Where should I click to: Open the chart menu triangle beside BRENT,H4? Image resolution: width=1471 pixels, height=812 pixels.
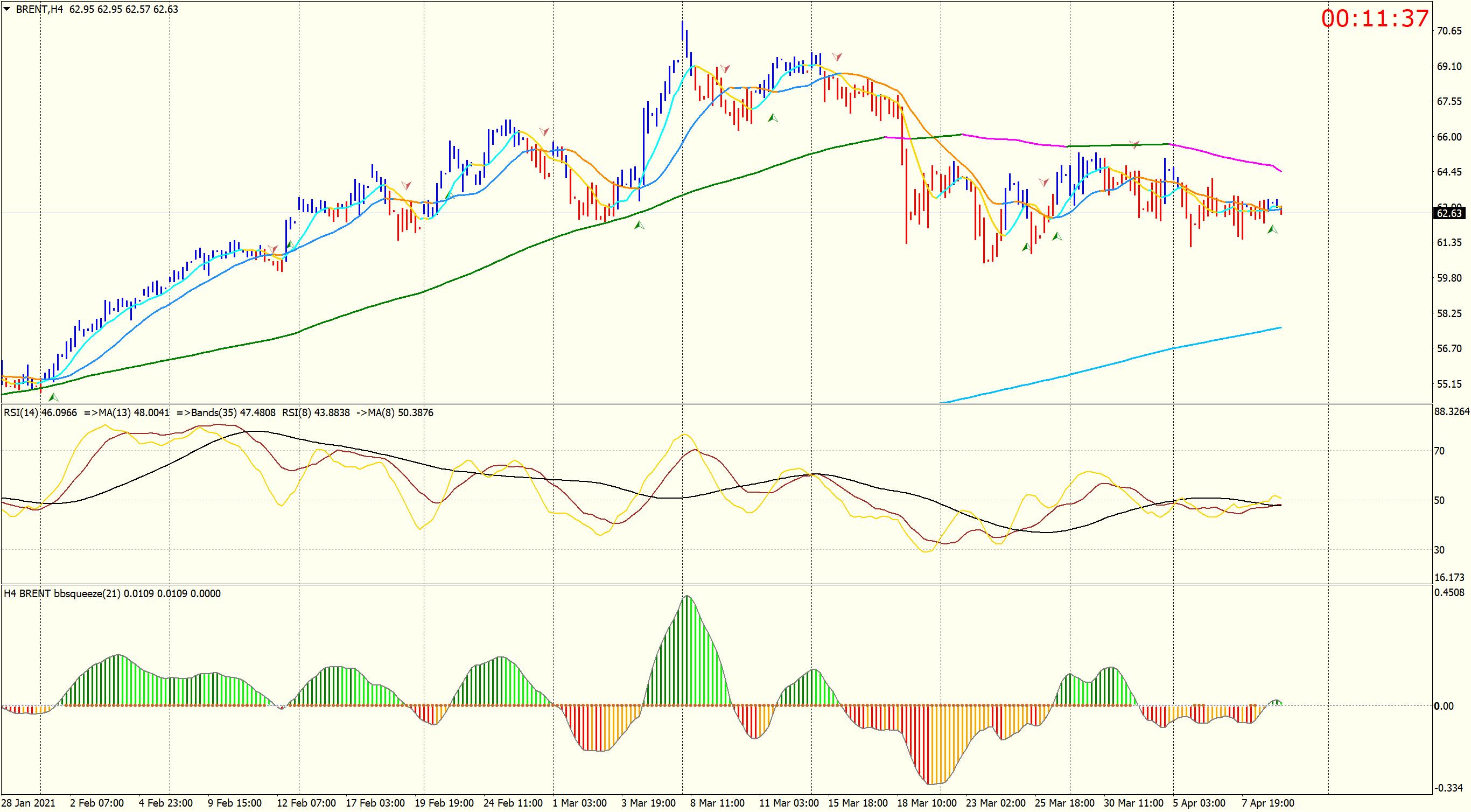coord(7,9)
